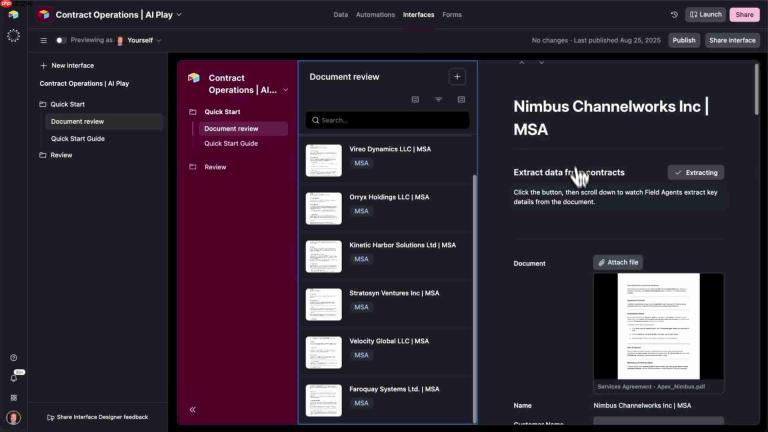Viewport: 768px width, 432px height.
Task: Expand Review section in maroon sidebar
Action: tap(192, 167)
